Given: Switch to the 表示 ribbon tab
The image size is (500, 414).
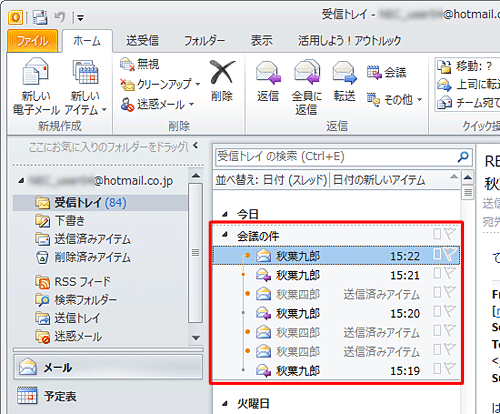Looking at the screenshot, I should (262, 41).
